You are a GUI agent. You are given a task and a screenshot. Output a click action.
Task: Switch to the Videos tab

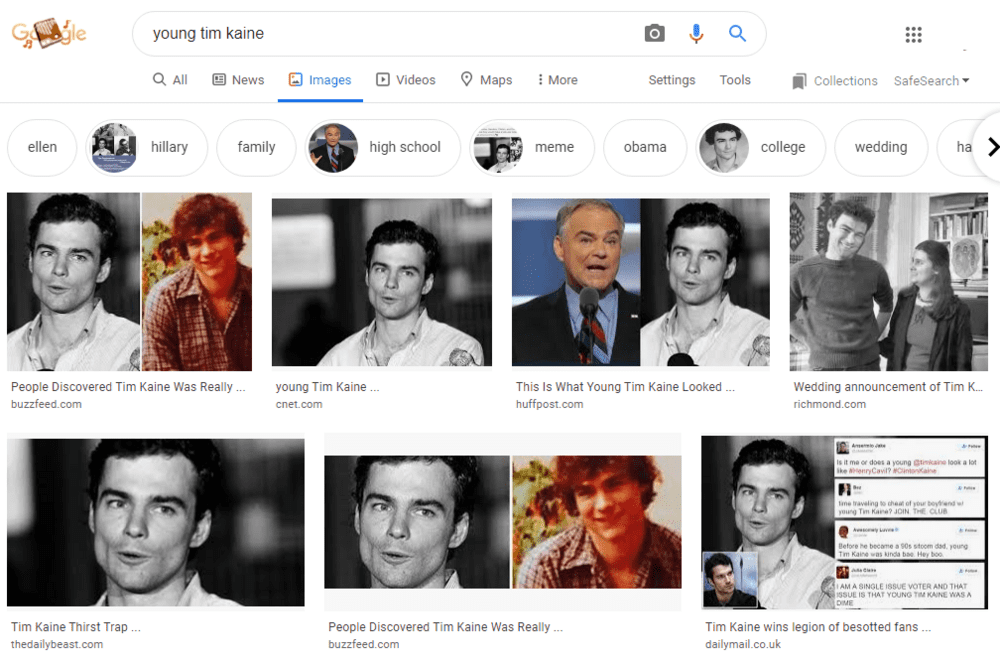coord(405,80)
